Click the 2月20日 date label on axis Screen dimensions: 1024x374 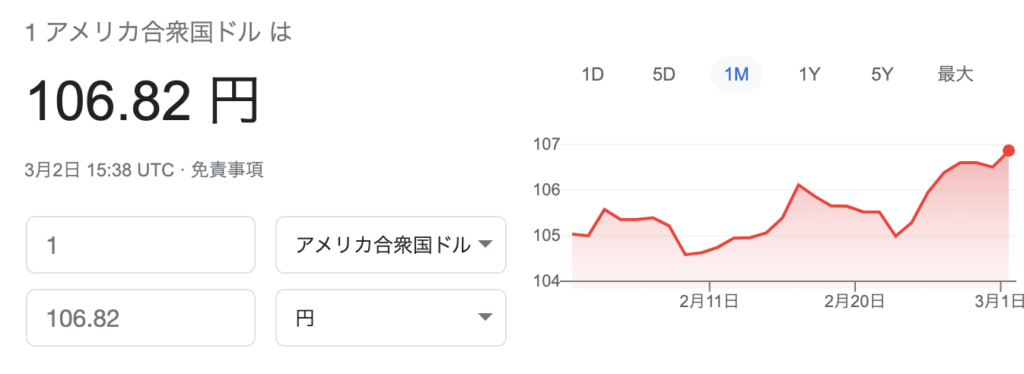coord(854,301)
